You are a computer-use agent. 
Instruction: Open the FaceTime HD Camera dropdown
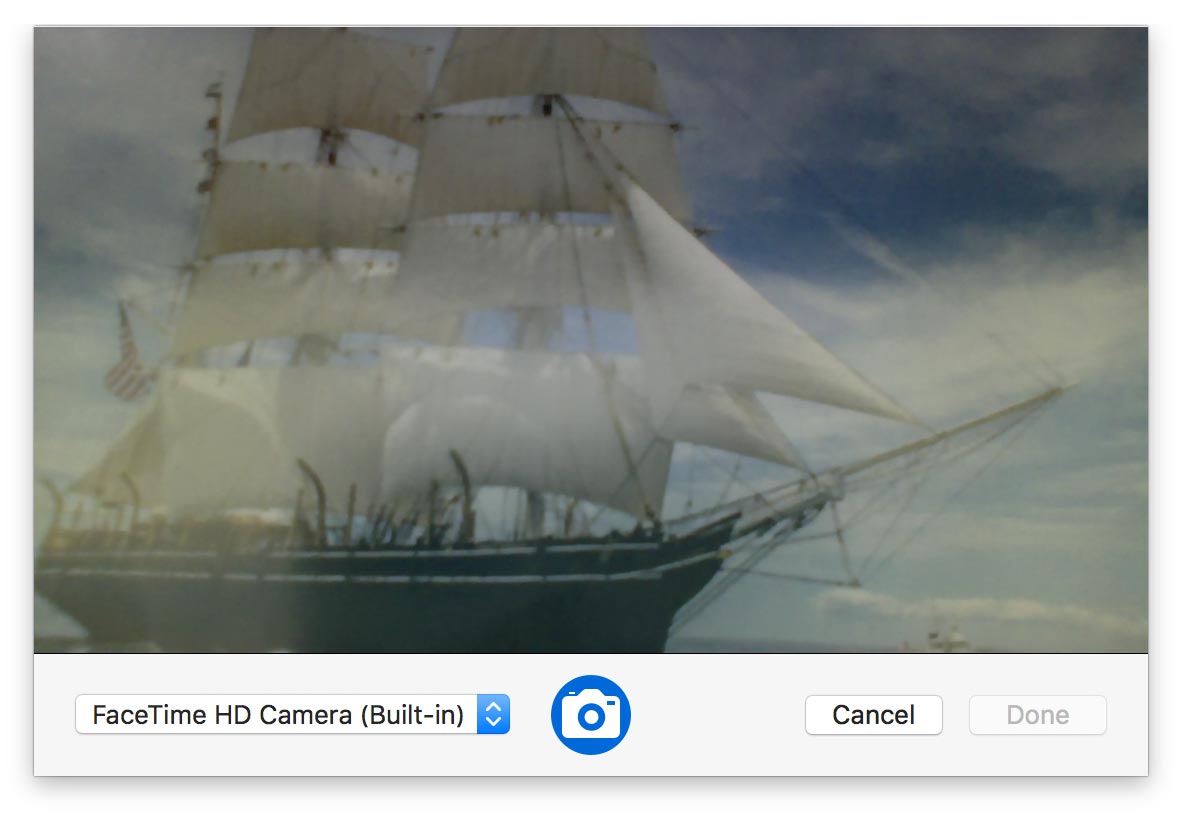point(292,715)
